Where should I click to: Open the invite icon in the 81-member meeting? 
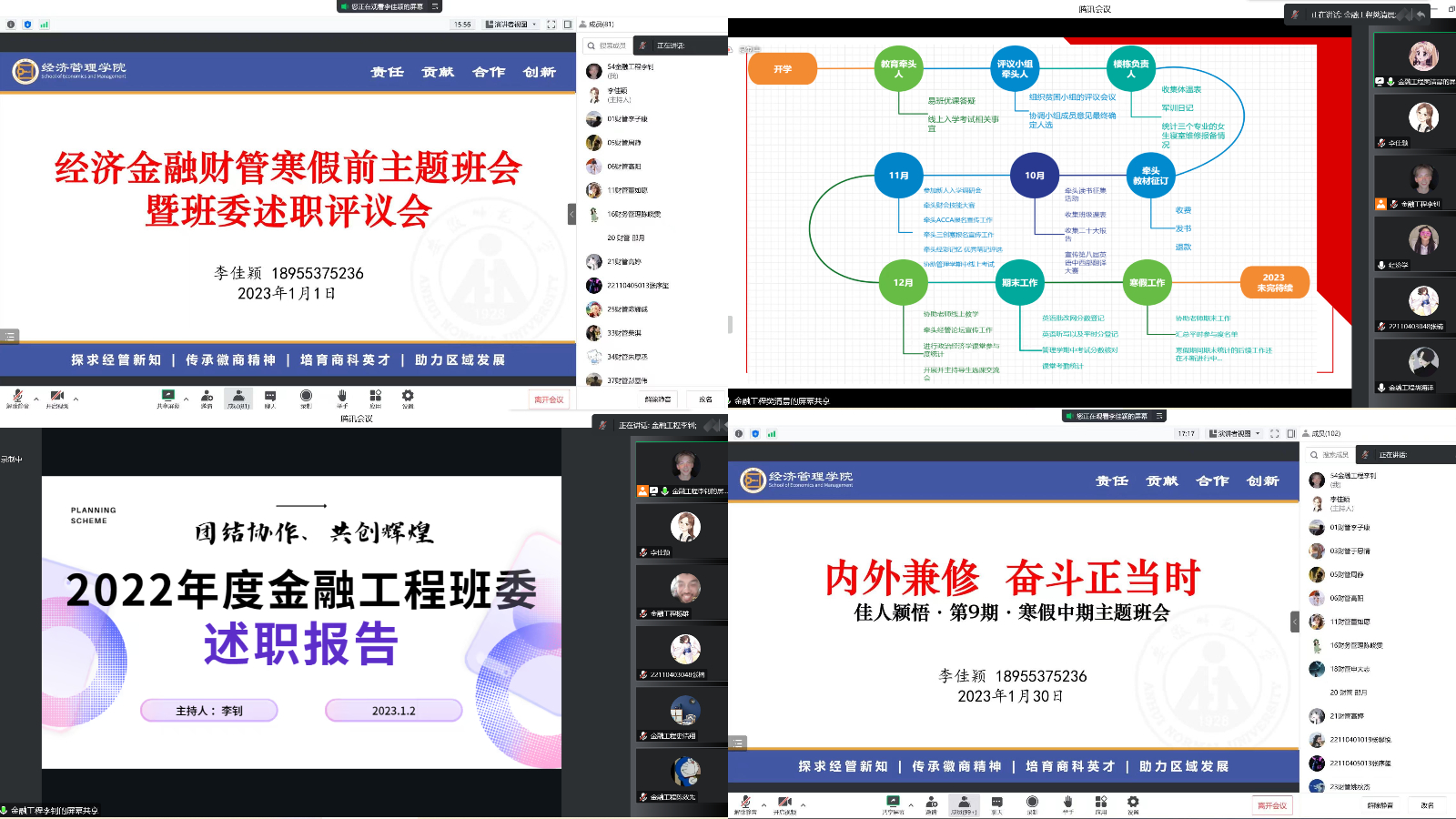[207, 397]
